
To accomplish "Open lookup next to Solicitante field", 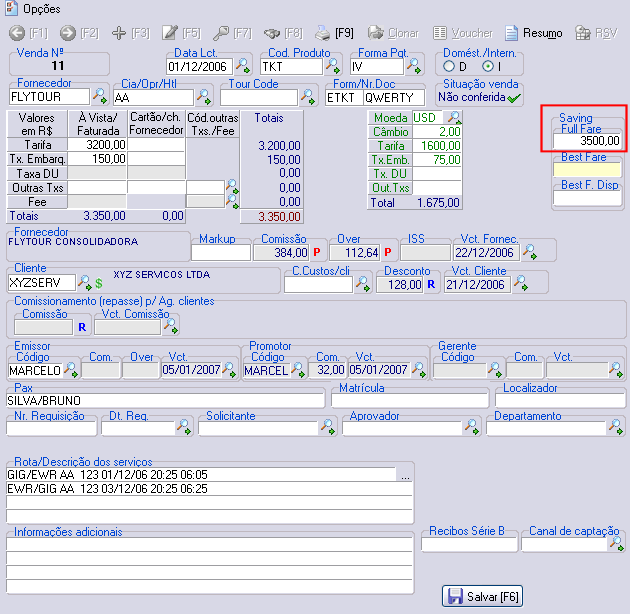I will click(x=327, y=427).
